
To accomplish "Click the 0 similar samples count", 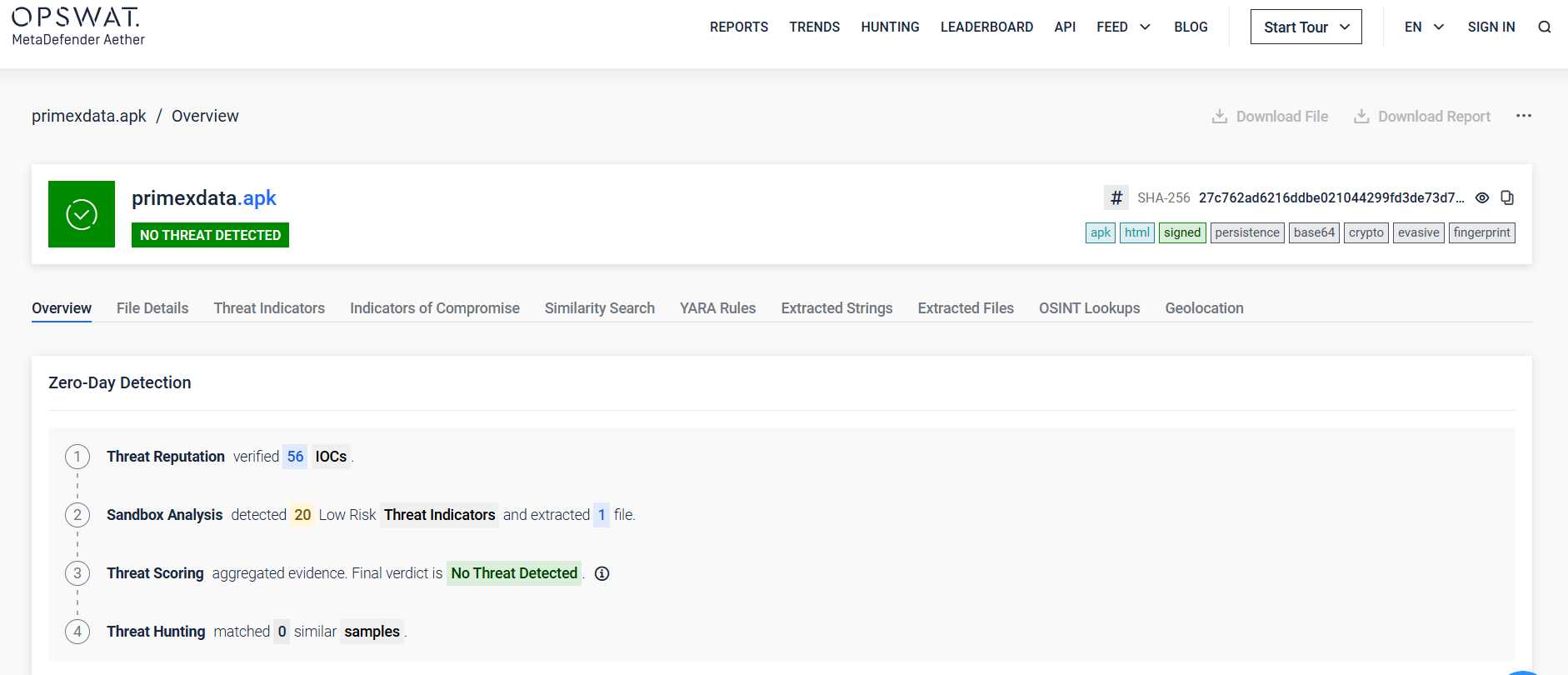I will (x=282, y=632).
